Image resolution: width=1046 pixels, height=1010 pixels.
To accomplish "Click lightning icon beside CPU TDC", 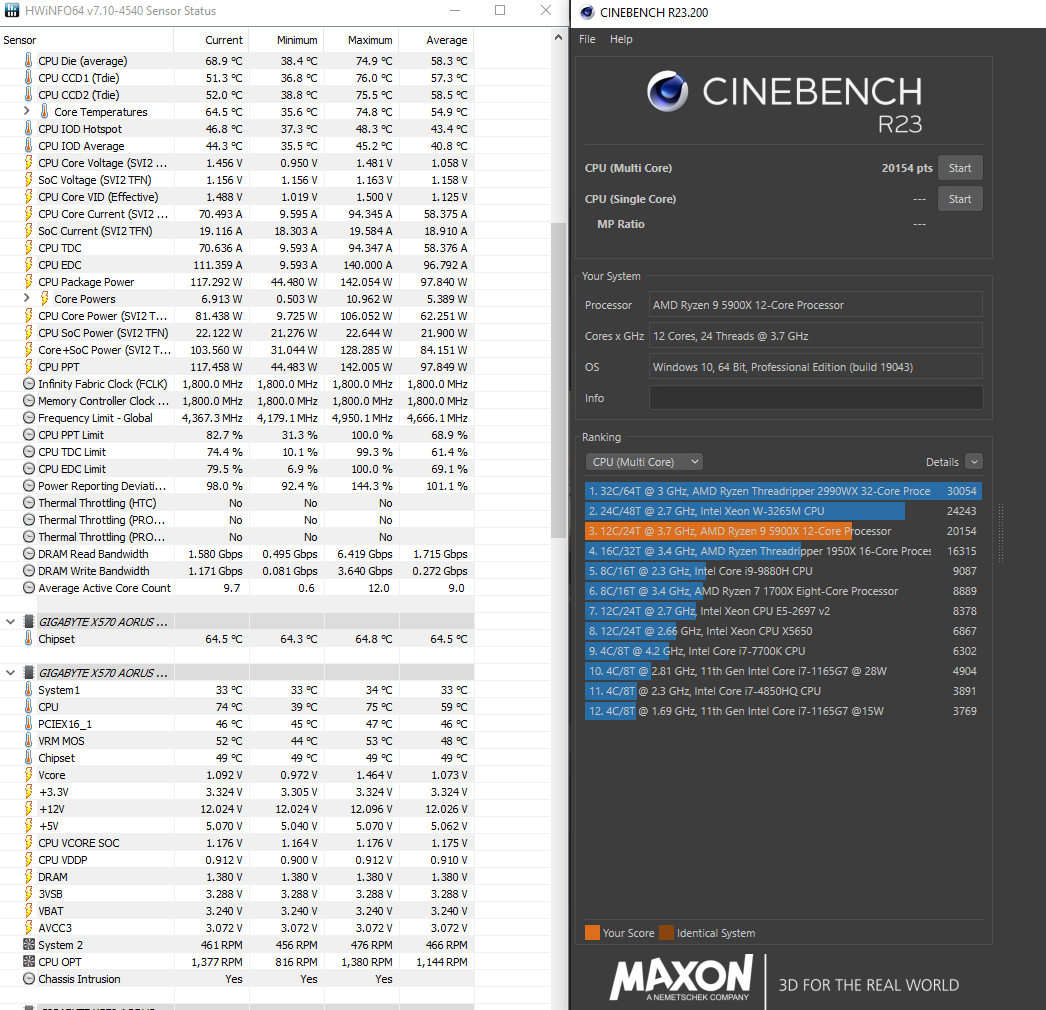I will (29, 247).
